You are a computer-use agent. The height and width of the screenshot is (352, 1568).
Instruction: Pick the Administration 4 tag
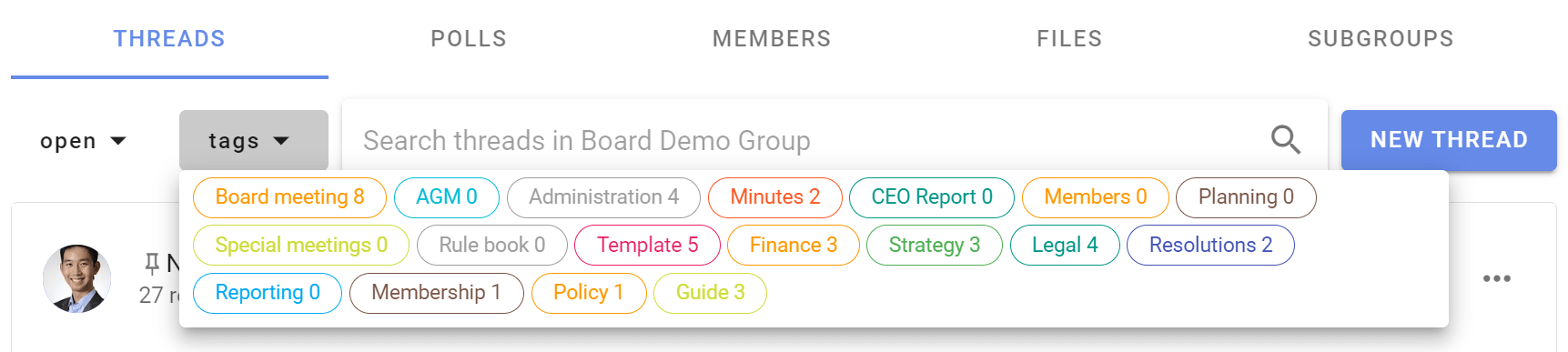pyautogui.click(x=603, y=197)
